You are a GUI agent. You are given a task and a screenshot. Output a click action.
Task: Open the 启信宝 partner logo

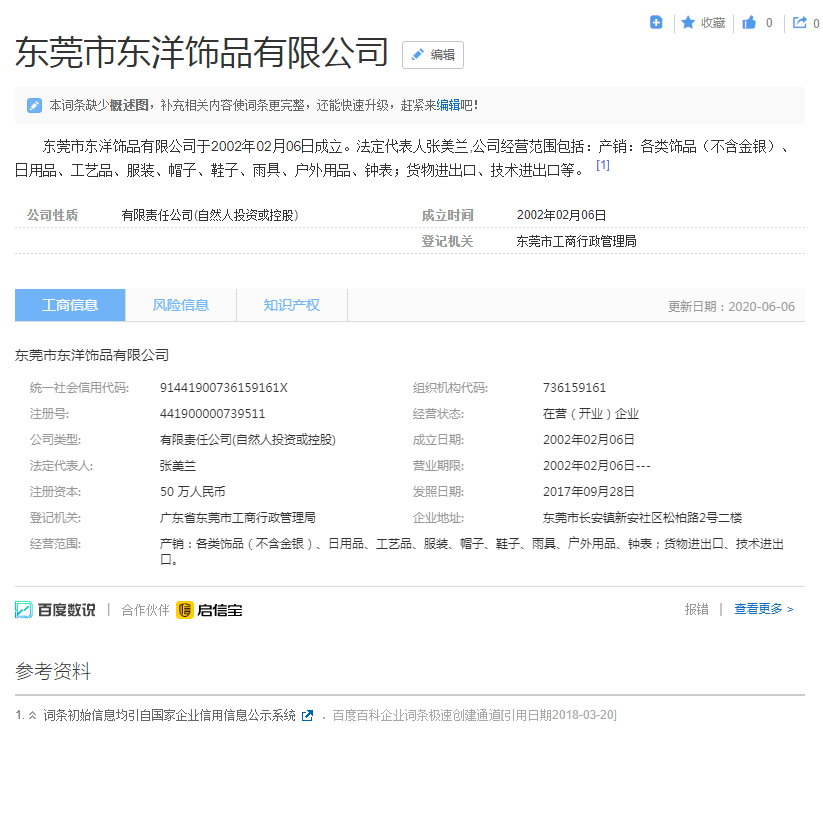[x=209, y=610]
